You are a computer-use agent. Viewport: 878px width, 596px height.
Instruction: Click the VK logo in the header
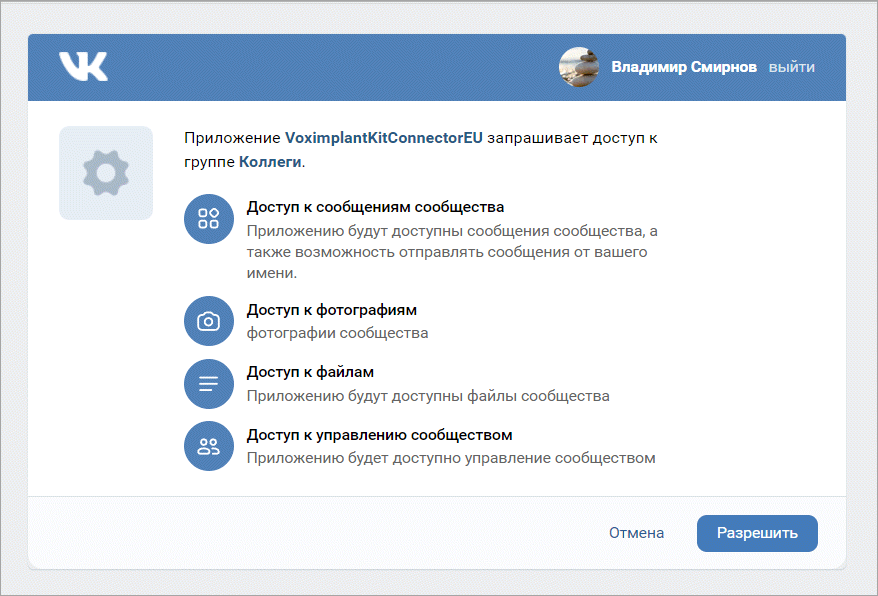pos(83,67)
